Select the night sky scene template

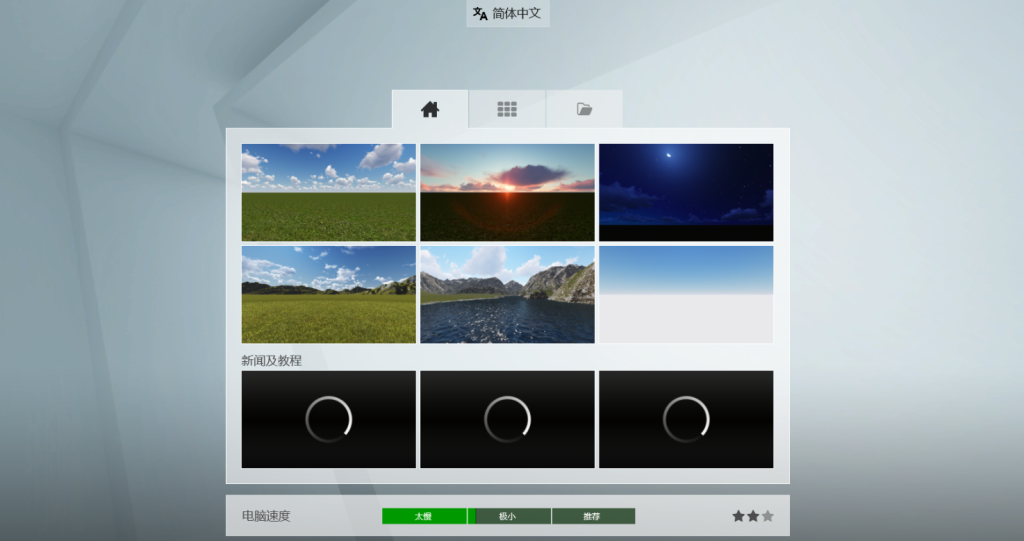click(x=686, y=192)
